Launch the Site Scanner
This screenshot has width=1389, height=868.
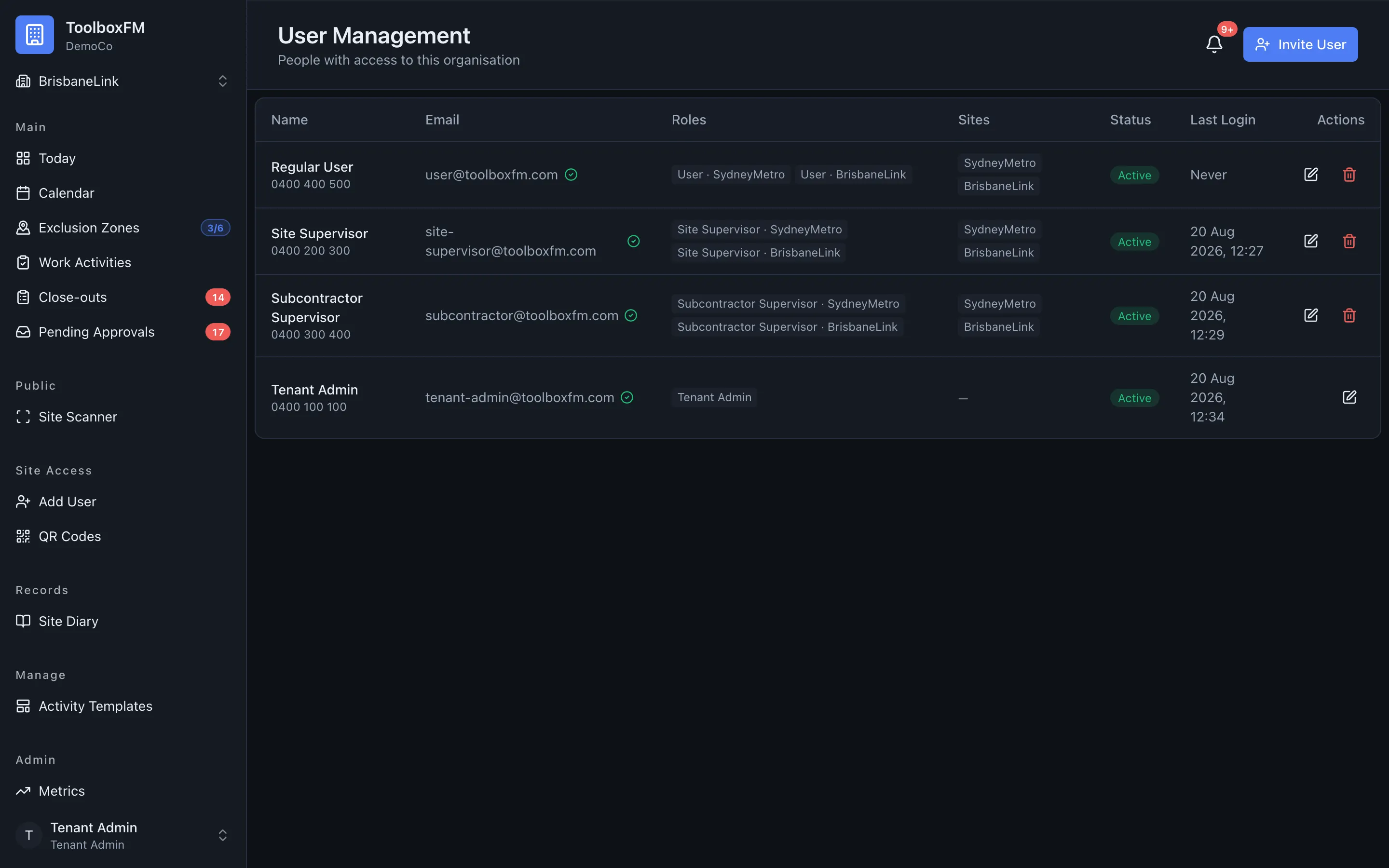pyautogui.click(x=123, y=417)
